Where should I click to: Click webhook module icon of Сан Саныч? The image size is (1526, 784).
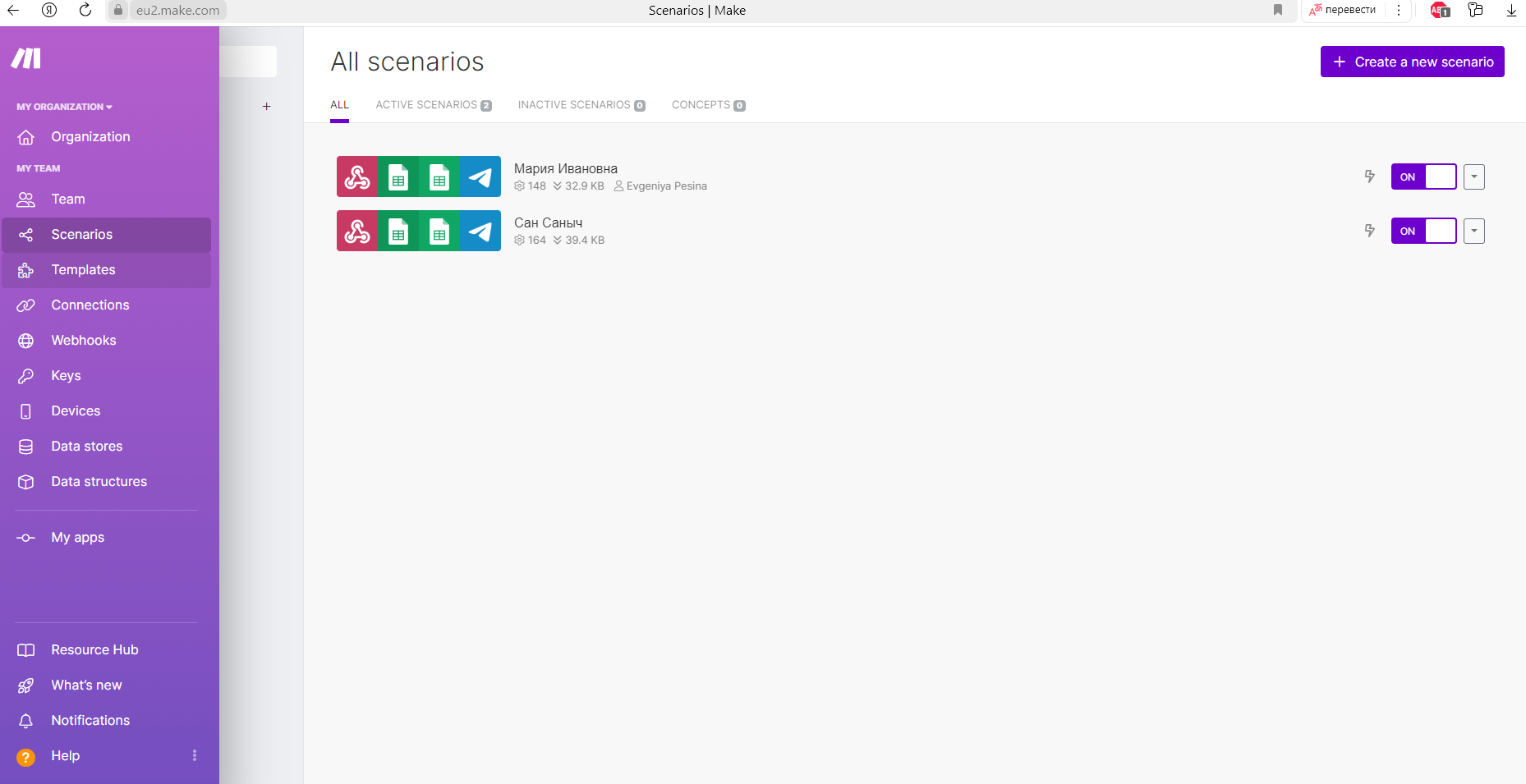click(x=357, y=231)
